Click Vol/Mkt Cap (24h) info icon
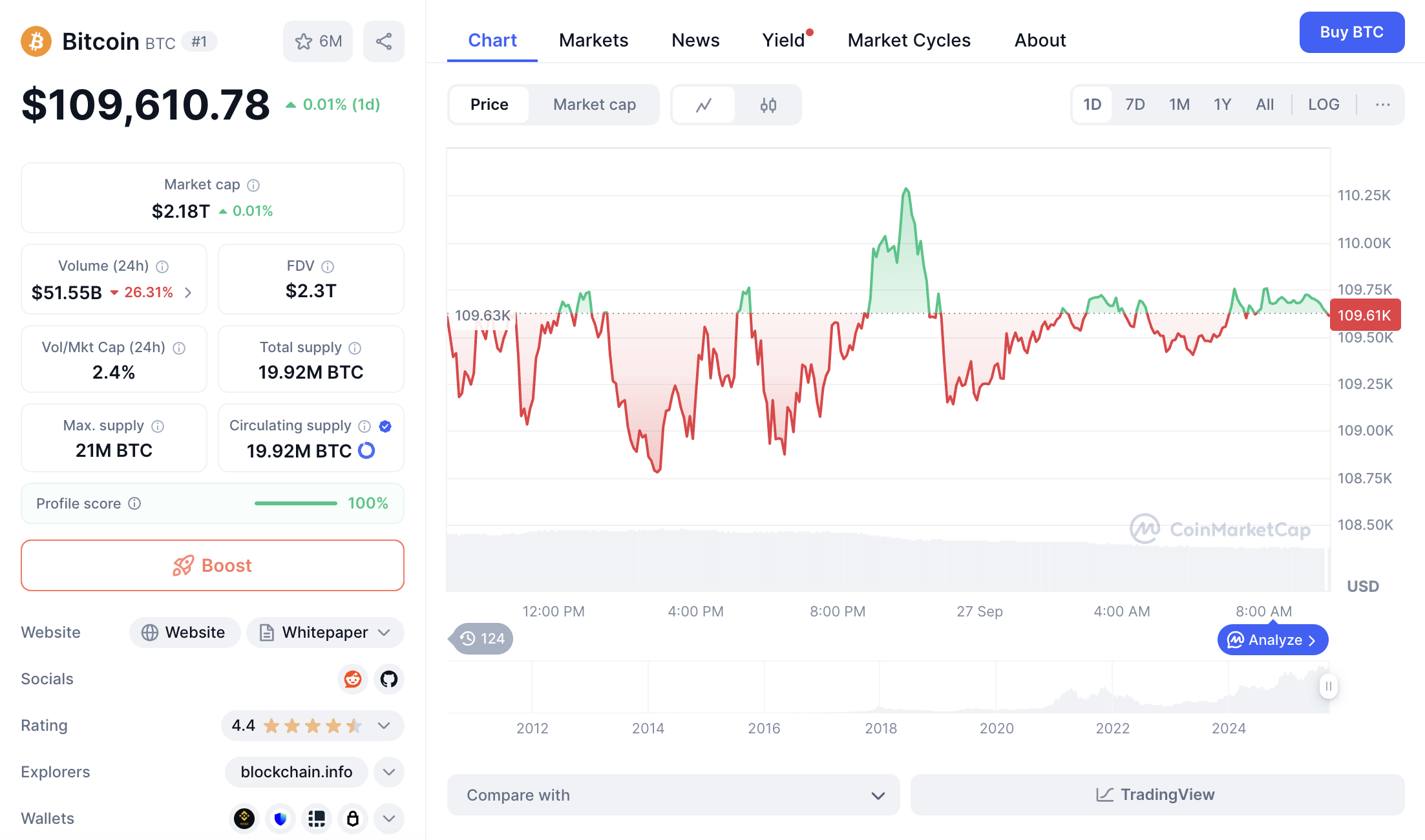Viewport: 1425px width, 840px height. (179, 348)
